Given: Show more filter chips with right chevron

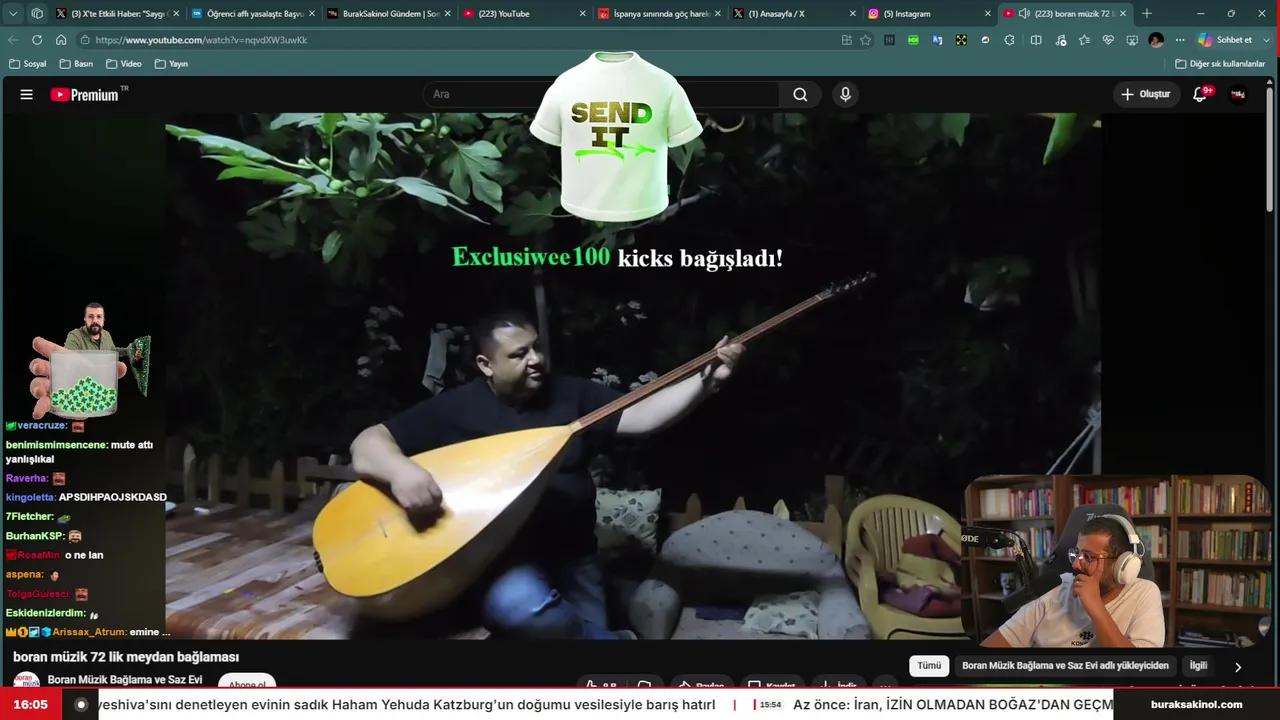Looking at the screenshot, I should point(1238,666).
